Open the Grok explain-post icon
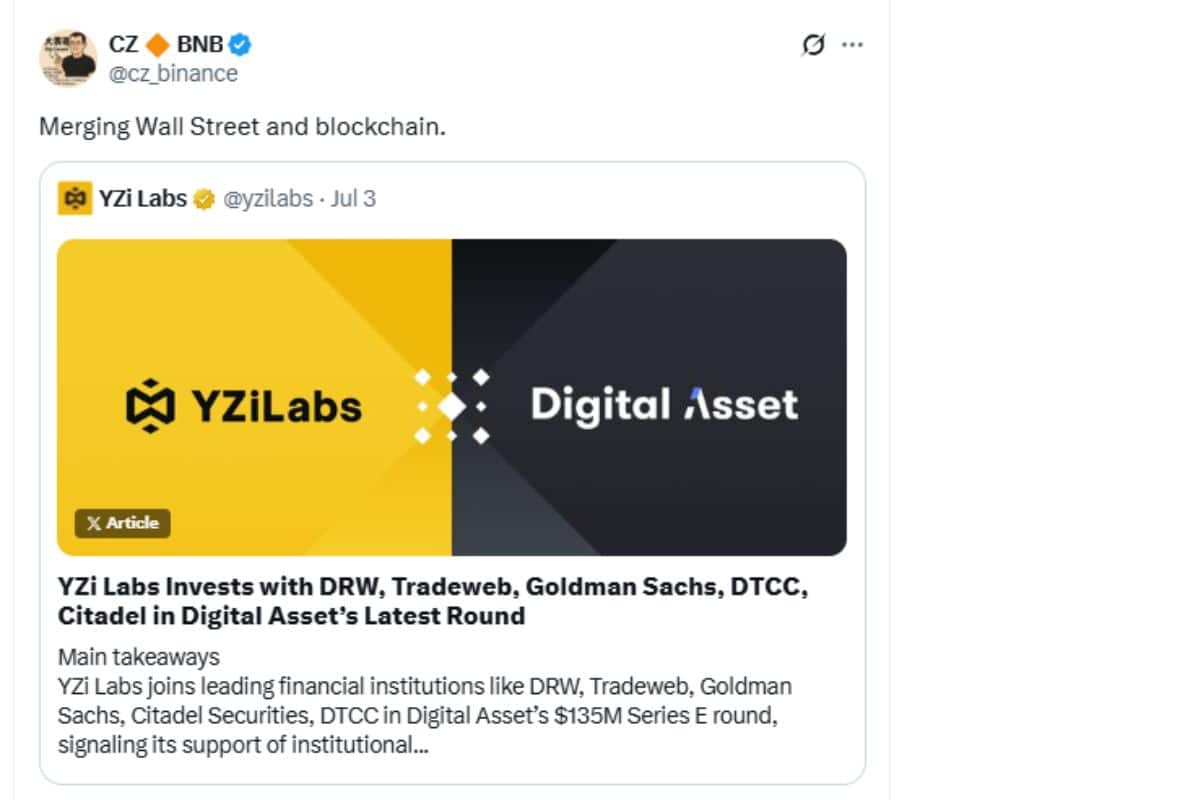1200x800 pixels. 814,45
